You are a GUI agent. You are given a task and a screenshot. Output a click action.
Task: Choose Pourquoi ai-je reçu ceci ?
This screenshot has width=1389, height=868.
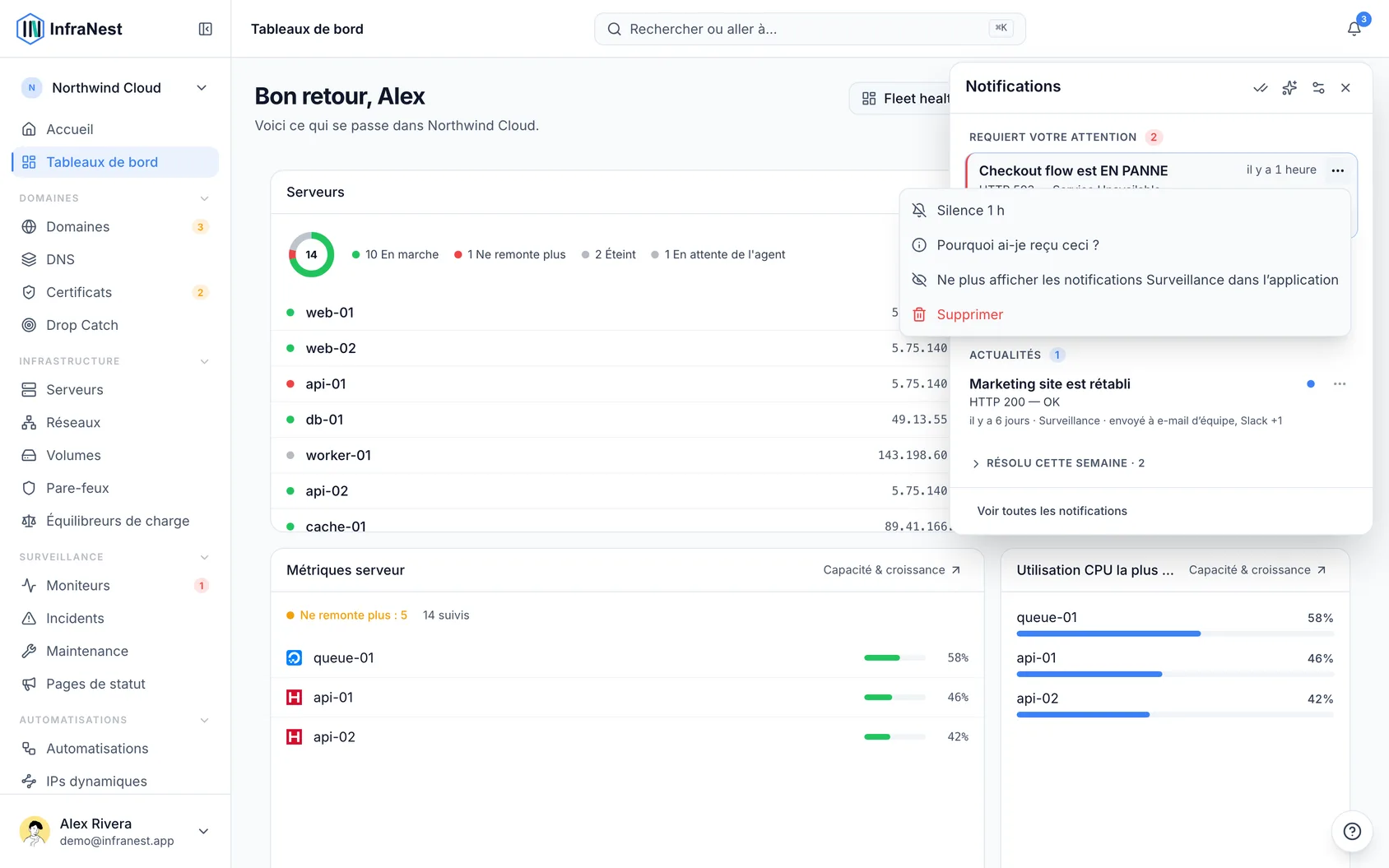[x=1125, y=245]
